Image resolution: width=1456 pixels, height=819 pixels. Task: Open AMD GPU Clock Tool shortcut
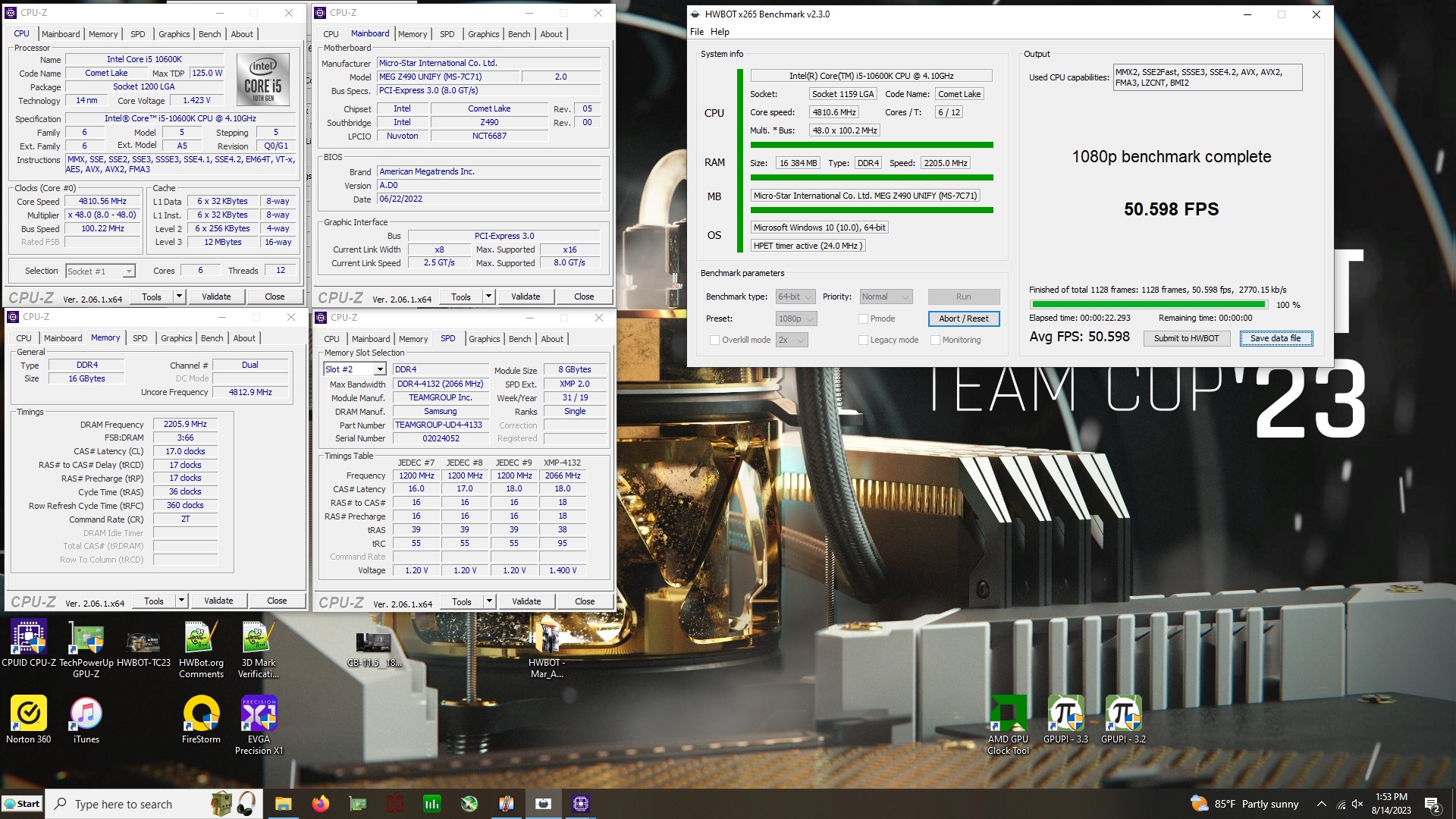[x=1008, y=725]
